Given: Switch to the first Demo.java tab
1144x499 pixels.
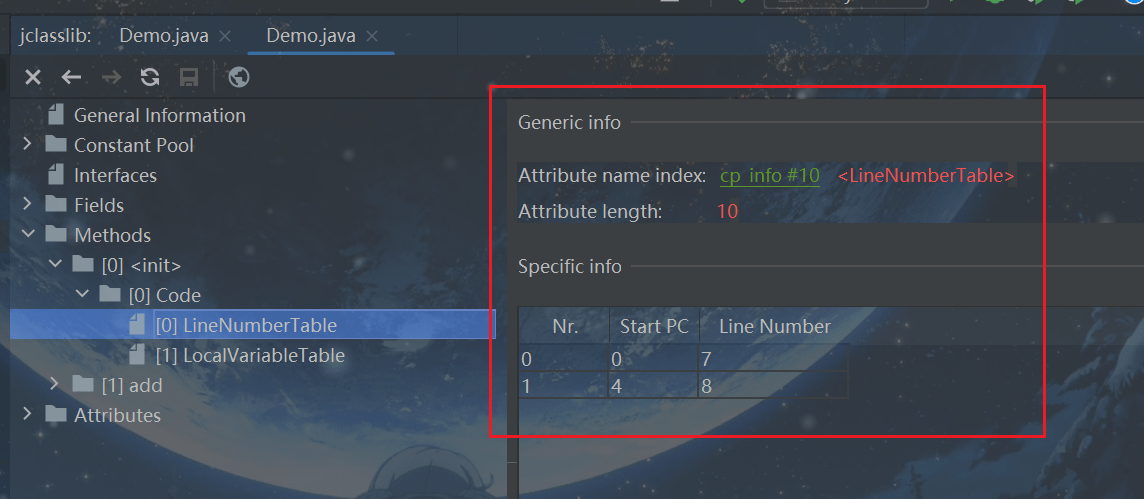Looking at the screenshot, I should 164,36.
